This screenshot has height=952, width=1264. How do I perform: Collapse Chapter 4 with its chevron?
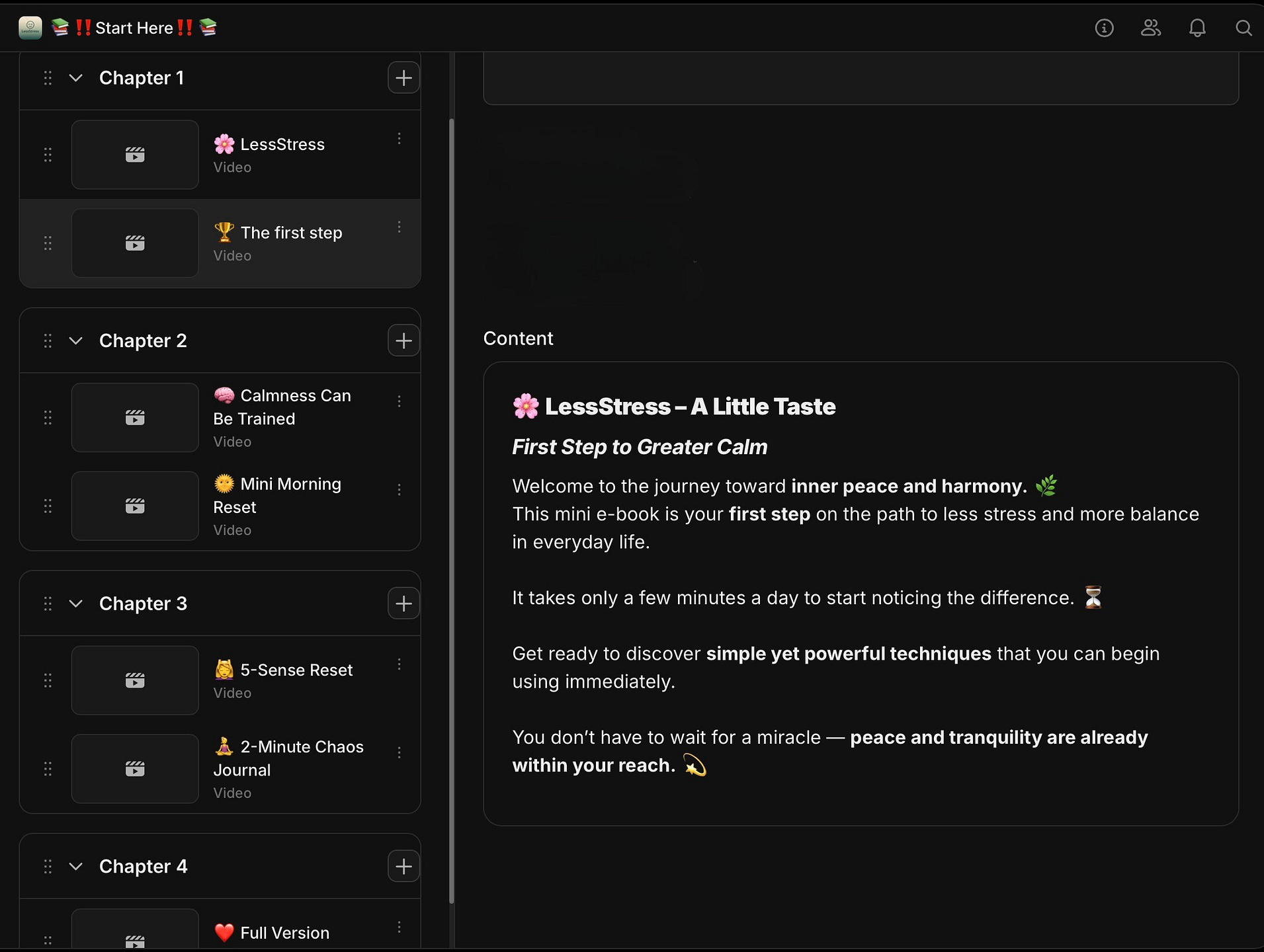tap(76, 866)
